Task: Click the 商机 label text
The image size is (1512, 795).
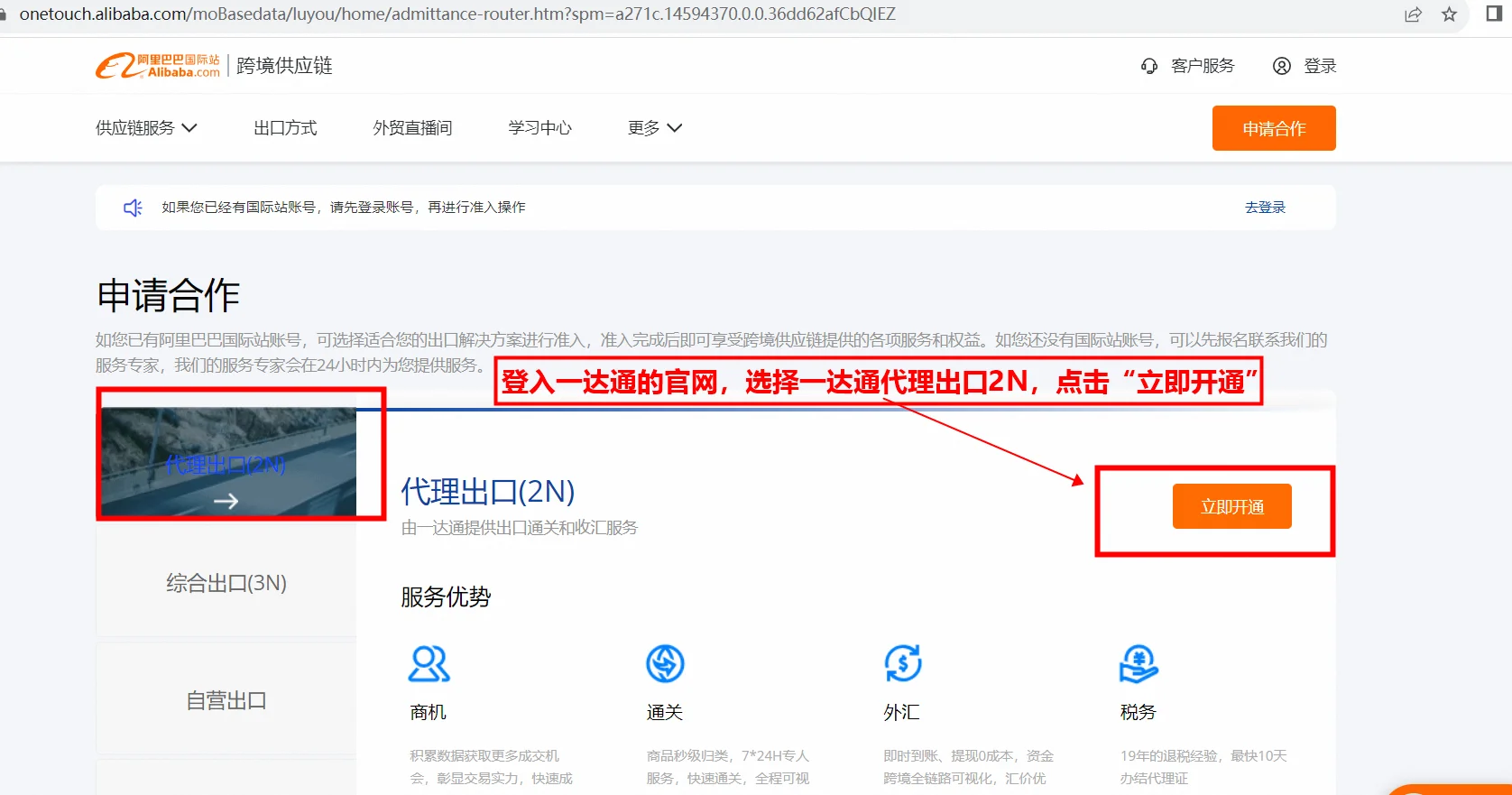Action: click(x=428, y=713)
